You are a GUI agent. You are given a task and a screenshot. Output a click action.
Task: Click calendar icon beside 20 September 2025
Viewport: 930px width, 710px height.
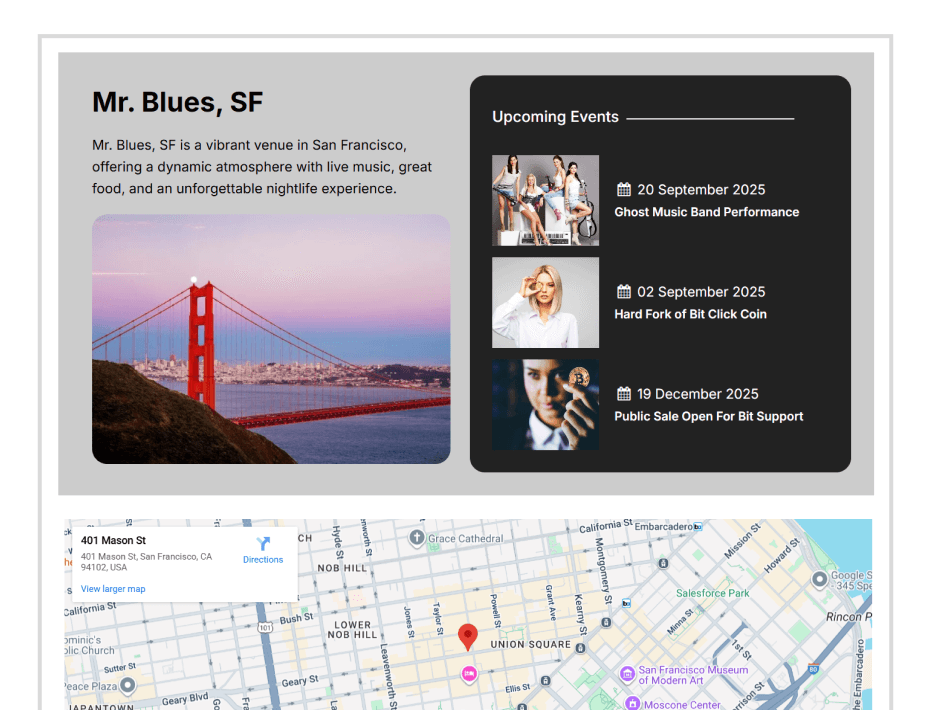(x=624, y=190)
